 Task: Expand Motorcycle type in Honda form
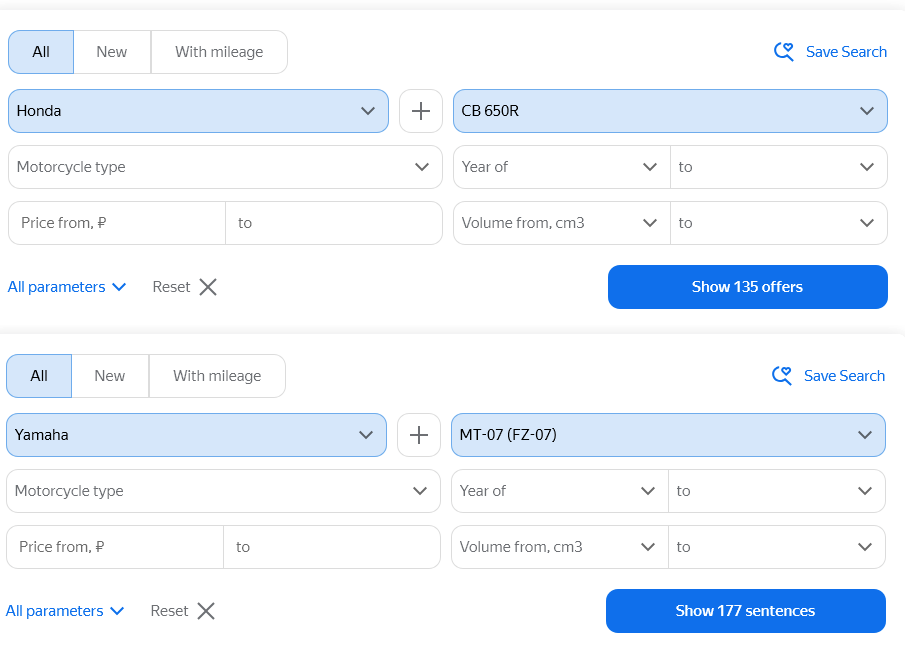[225, 167]
